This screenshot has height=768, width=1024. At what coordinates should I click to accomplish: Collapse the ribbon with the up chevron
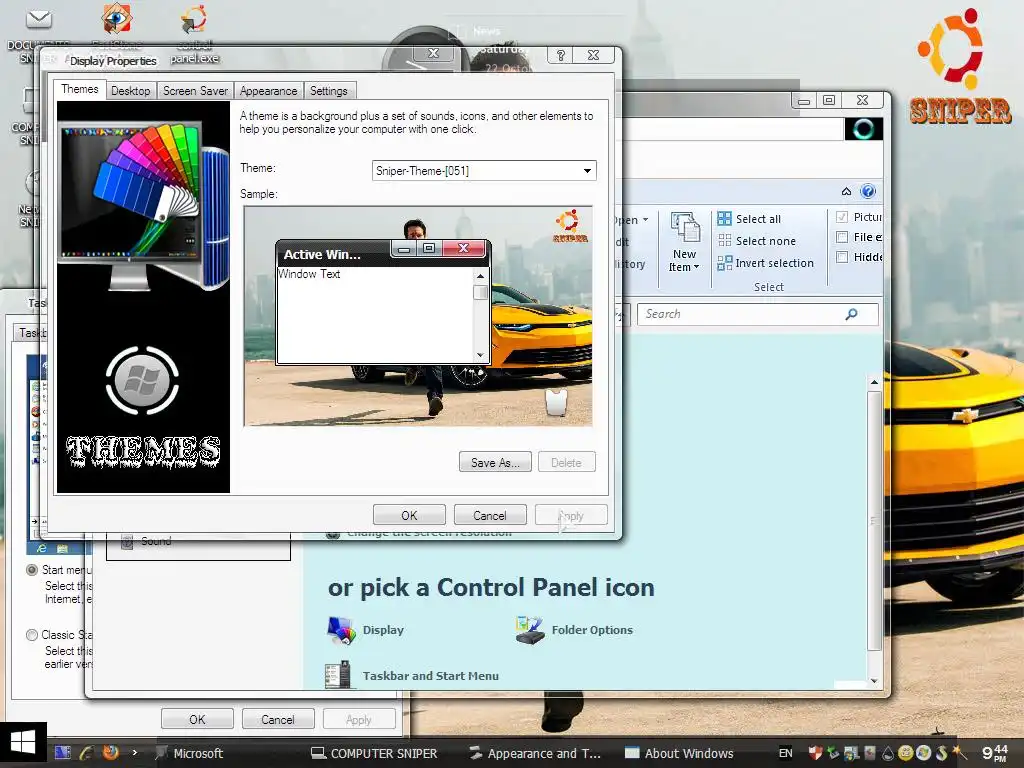[846, 191]
